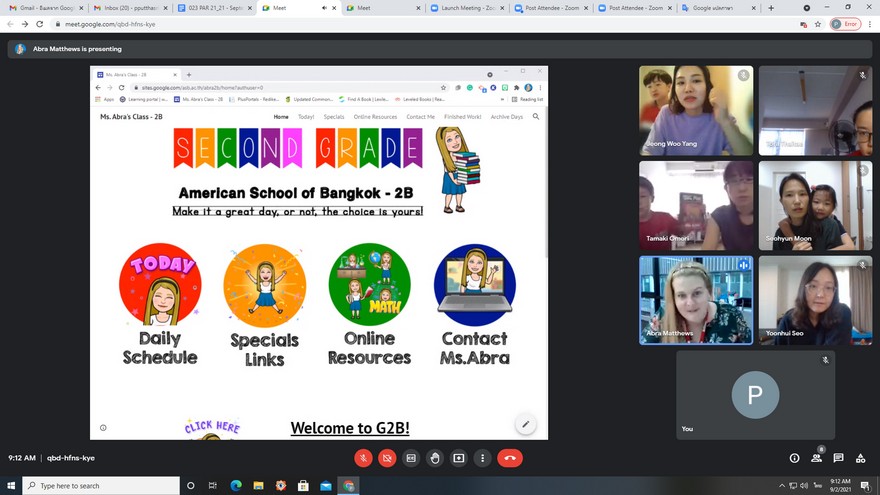Open the Chrome profile Error button

pos(845,24)
